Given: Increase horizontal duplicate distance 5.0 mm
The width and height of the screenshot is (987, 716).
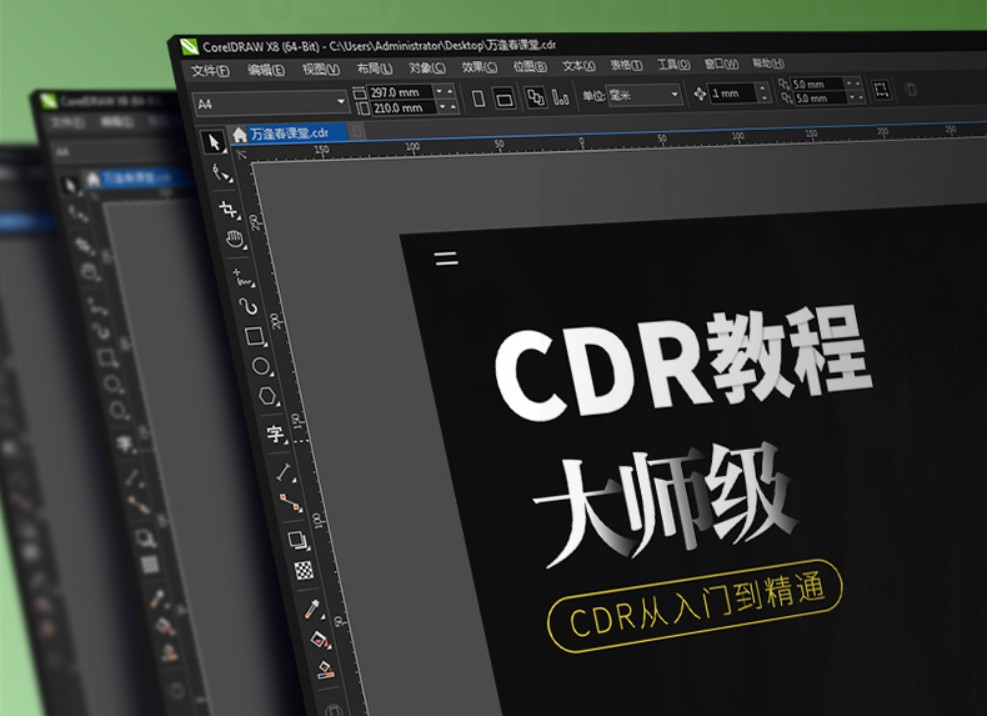Looking at the screenshot, I should [x=857, y=82].
